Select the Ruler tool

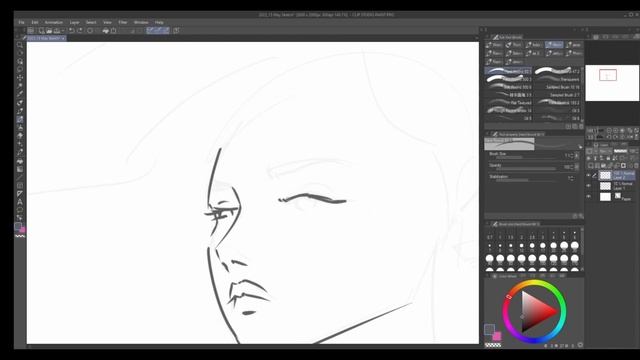click(x=20, y=194)
